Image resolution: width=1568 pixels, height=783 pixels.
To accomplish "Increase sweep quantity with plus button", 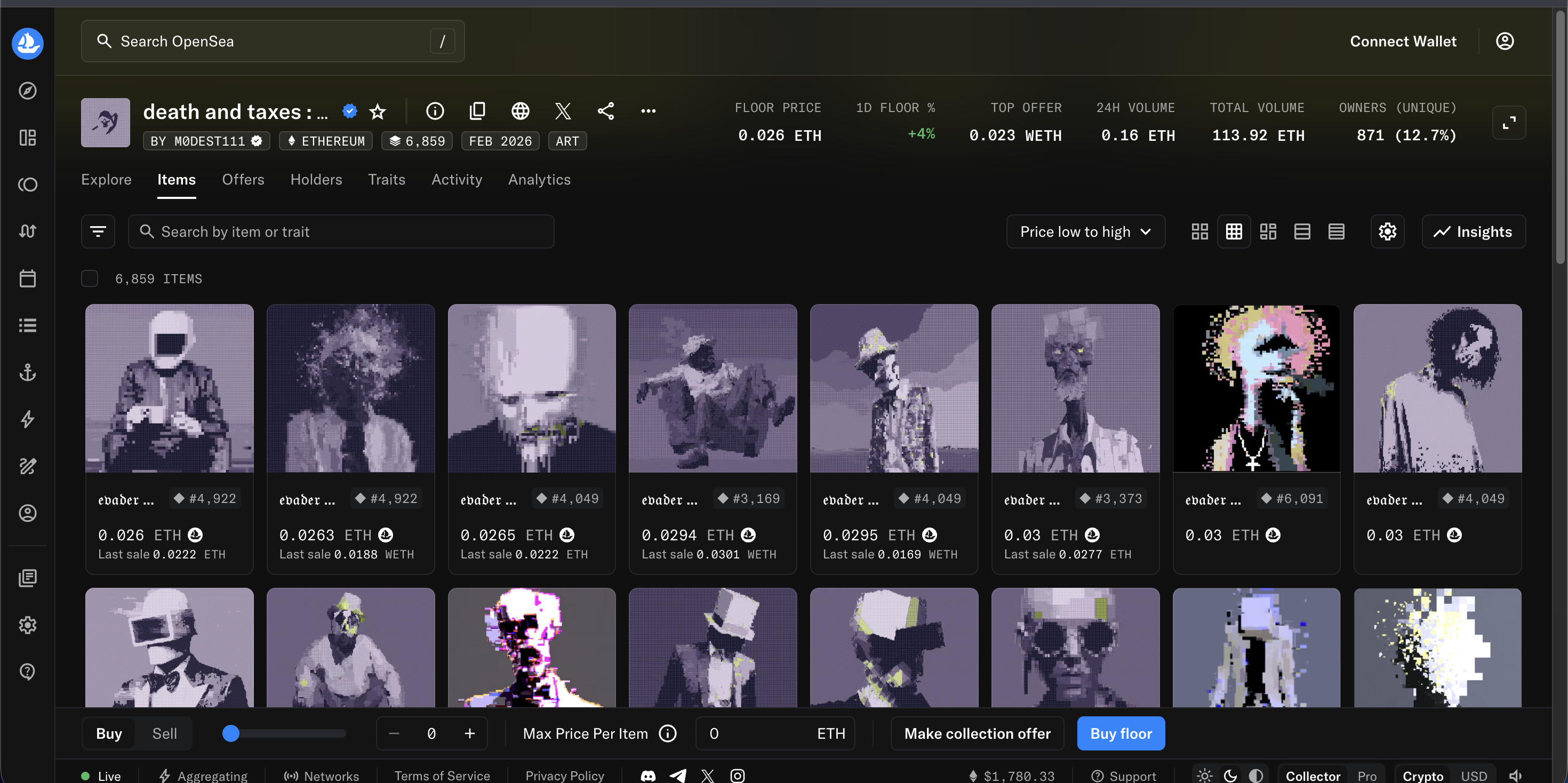I will (469, 734).
